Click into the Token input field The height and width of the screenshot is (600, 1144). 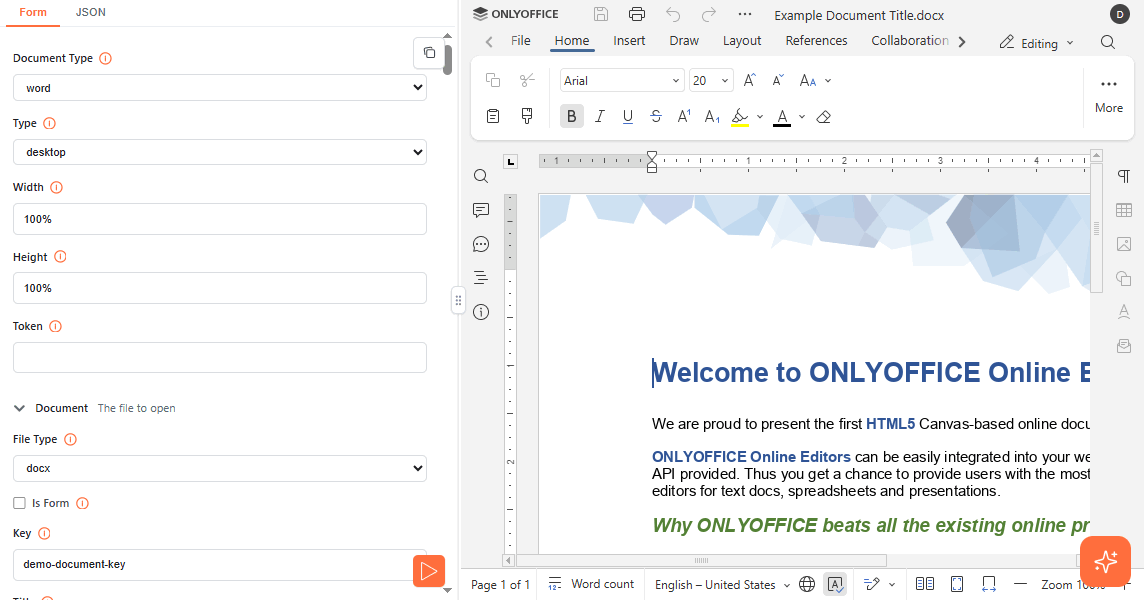tap(219, 357)
